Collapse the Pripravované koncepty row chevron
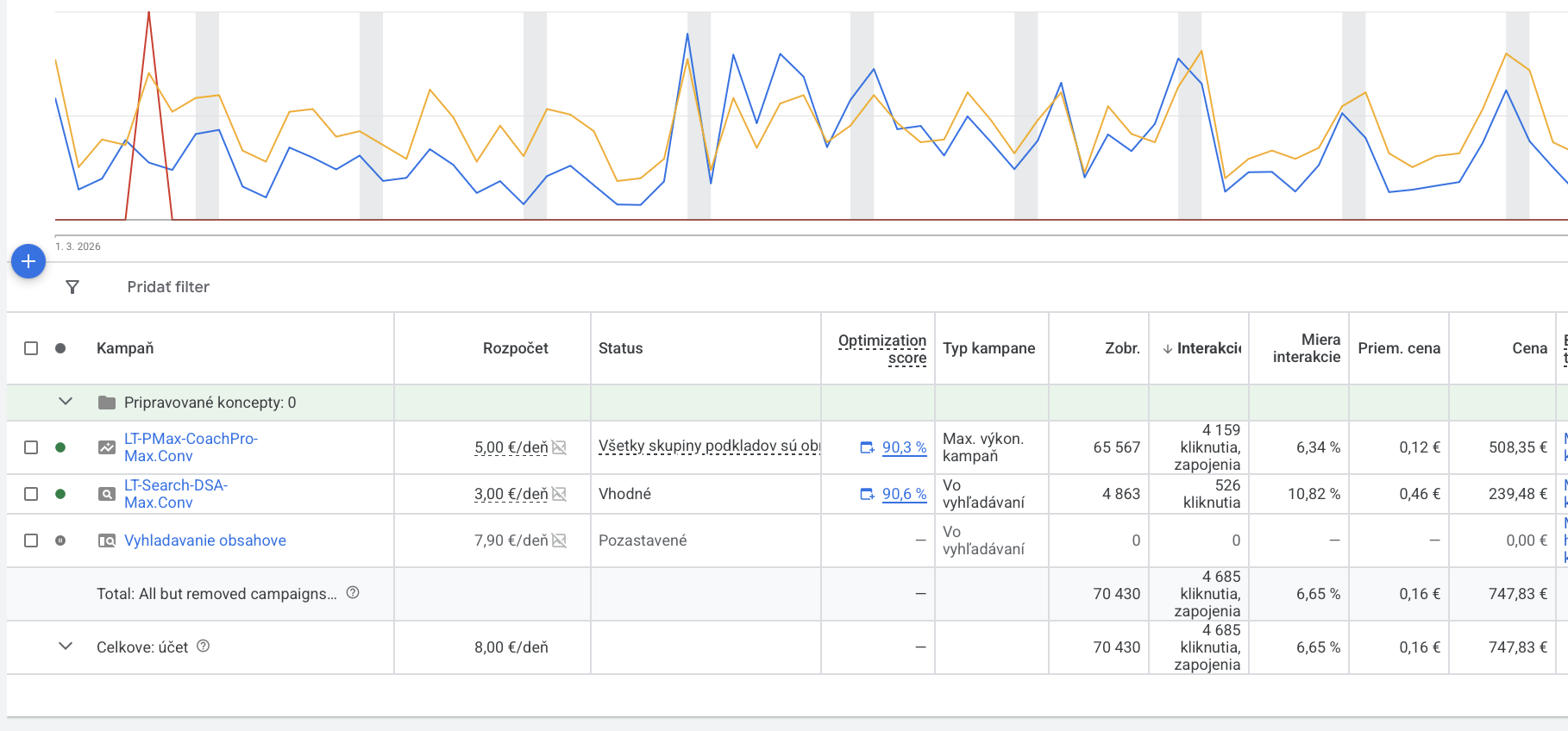Screen dimensions: 1568x731 66,402
